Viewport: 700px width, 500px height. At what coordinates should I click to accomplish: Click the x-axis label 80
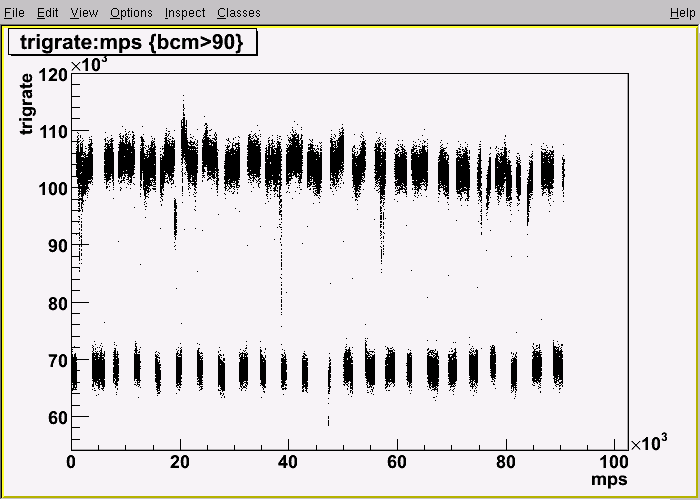(505, 462)
